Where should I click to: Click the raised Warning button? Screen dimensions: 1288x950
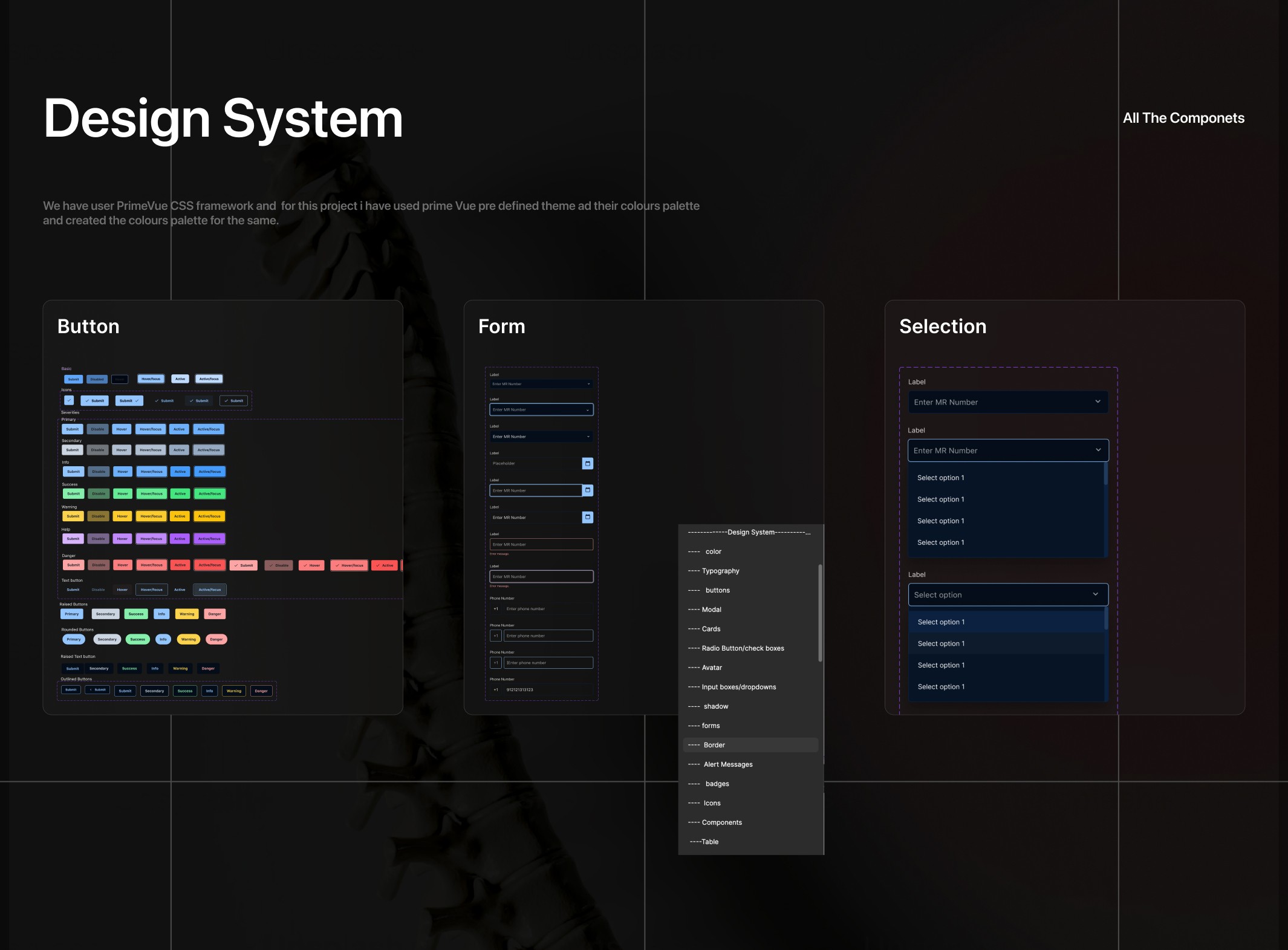187,614
